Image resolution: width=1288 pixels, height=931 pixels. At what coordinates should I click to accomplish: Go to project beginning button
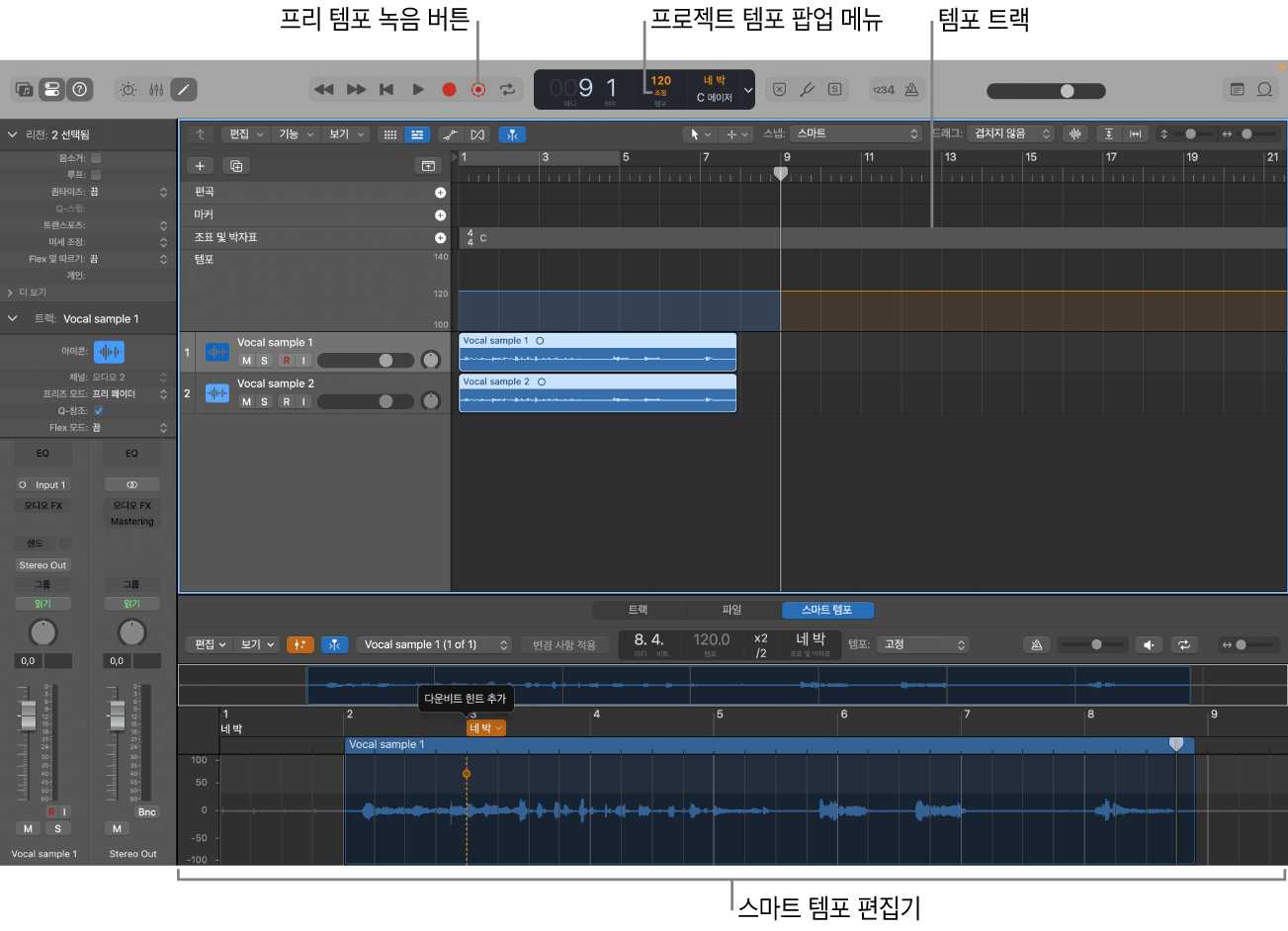tap(386, 90)
